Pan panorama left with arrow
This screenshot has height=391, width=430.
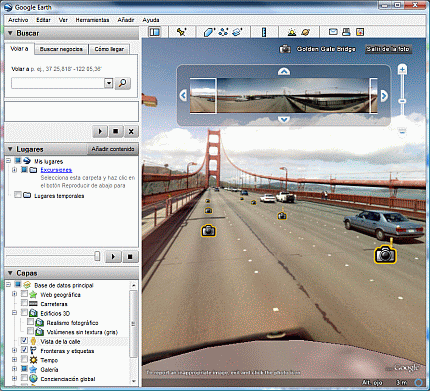183,95
